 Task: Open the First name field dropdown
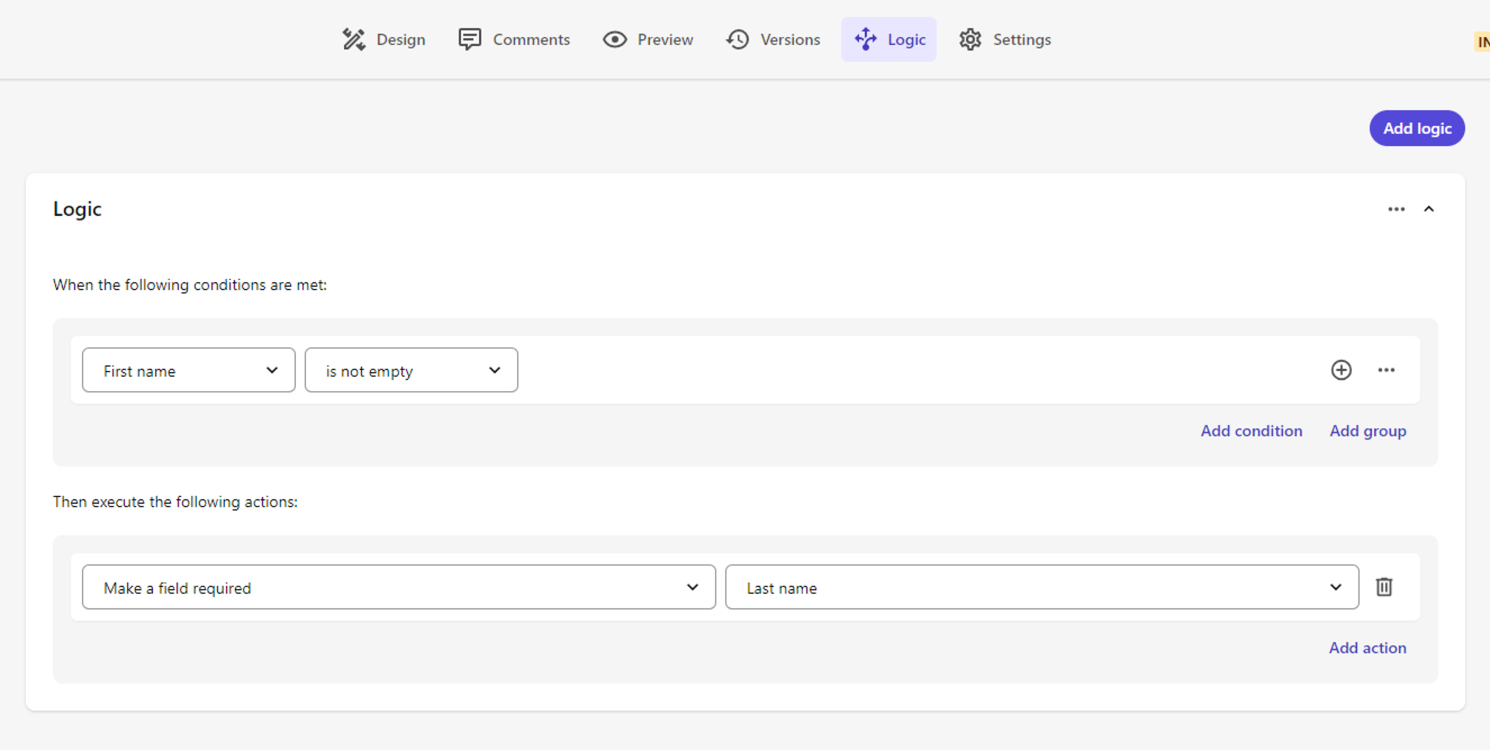coord(188,370)
